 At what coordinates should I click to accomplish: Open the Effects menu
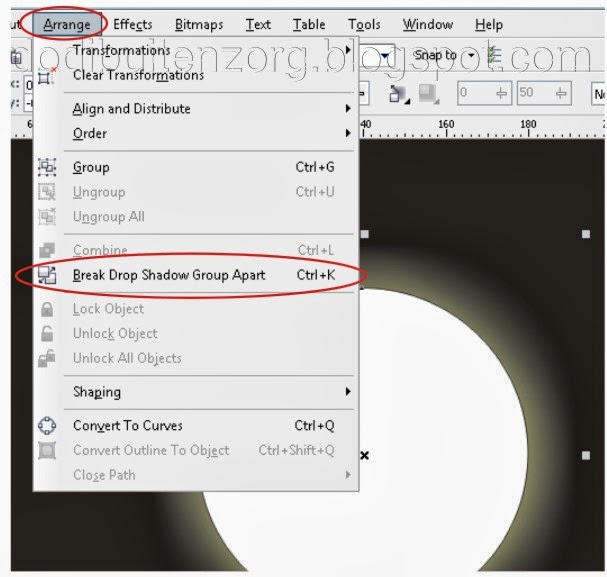coord(132,24)
